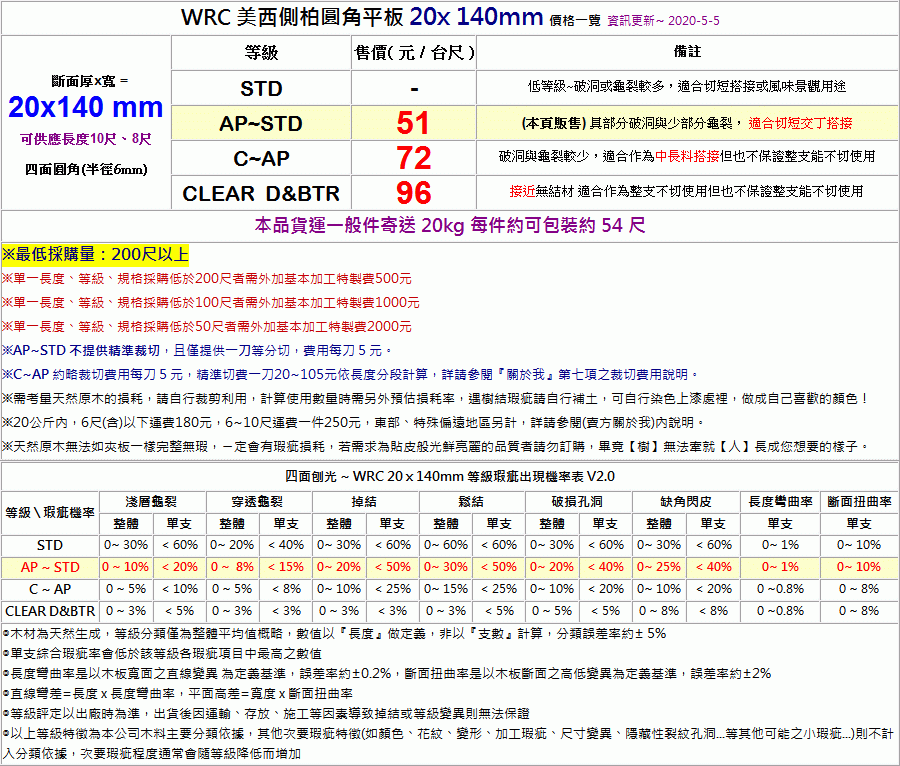Click the blue note "※AP~STD 不提供精準裁切"

point(81,350)
